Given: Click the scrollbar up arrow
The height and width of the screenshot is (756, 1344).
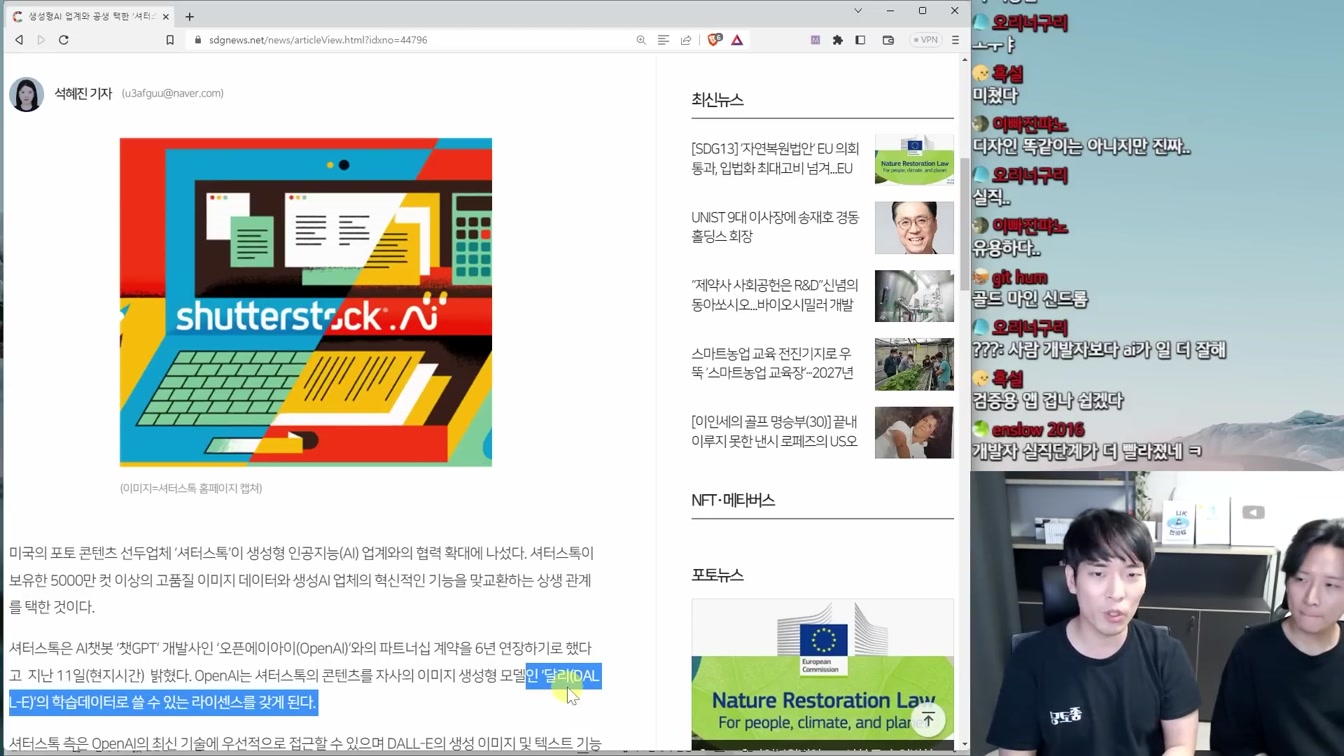Looking at the screenshot, I should point(965,59).
